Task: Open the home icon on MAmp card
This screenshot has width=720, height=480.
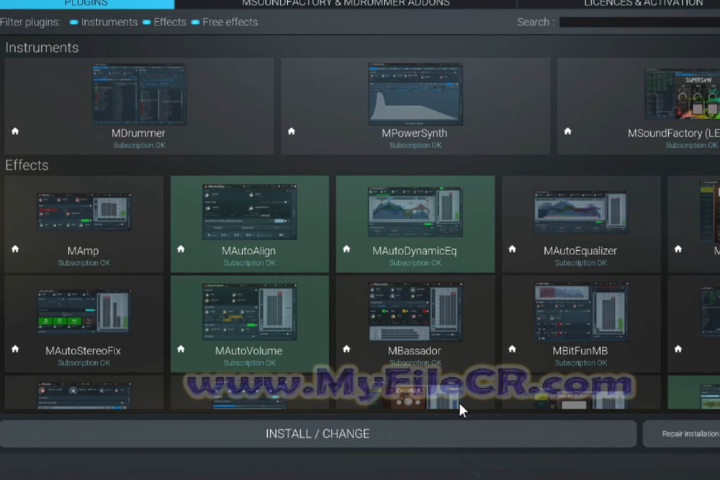Action: click(x=15, y=249)
